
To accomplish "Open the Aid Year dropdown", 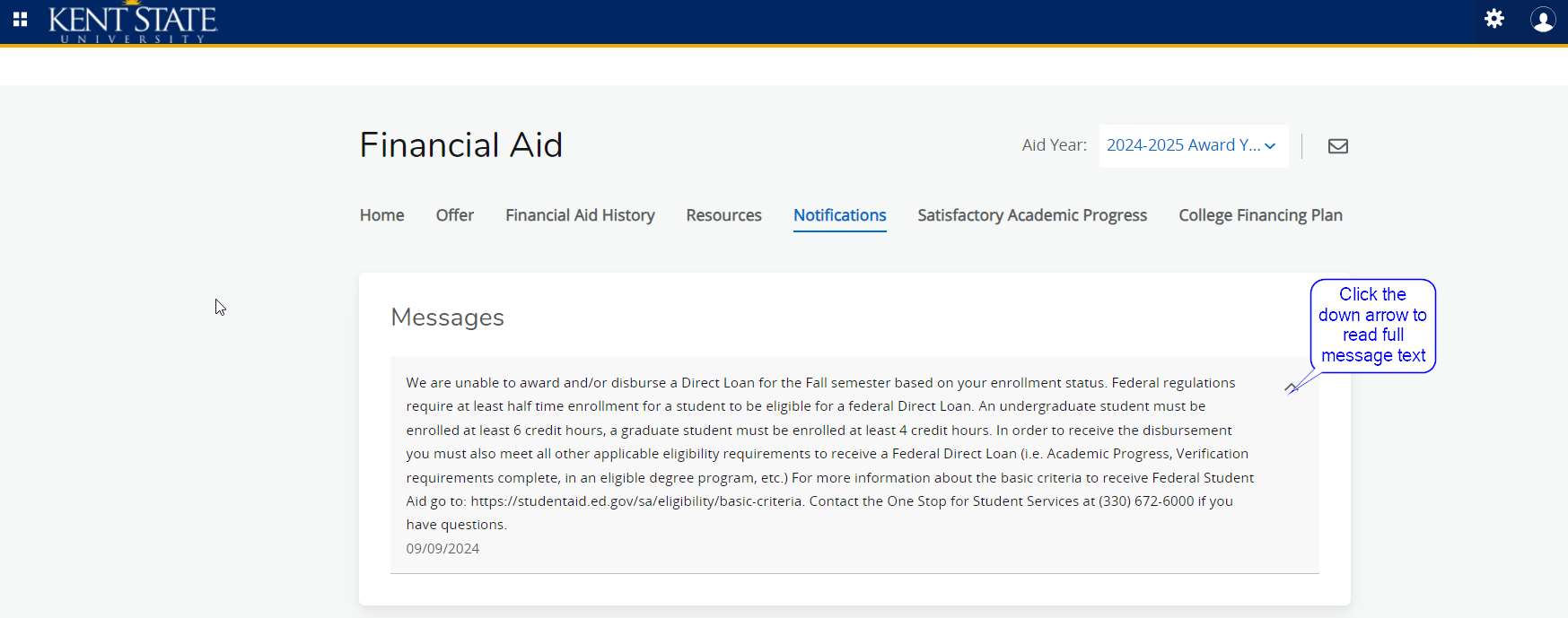I will tap(1193, 145).
